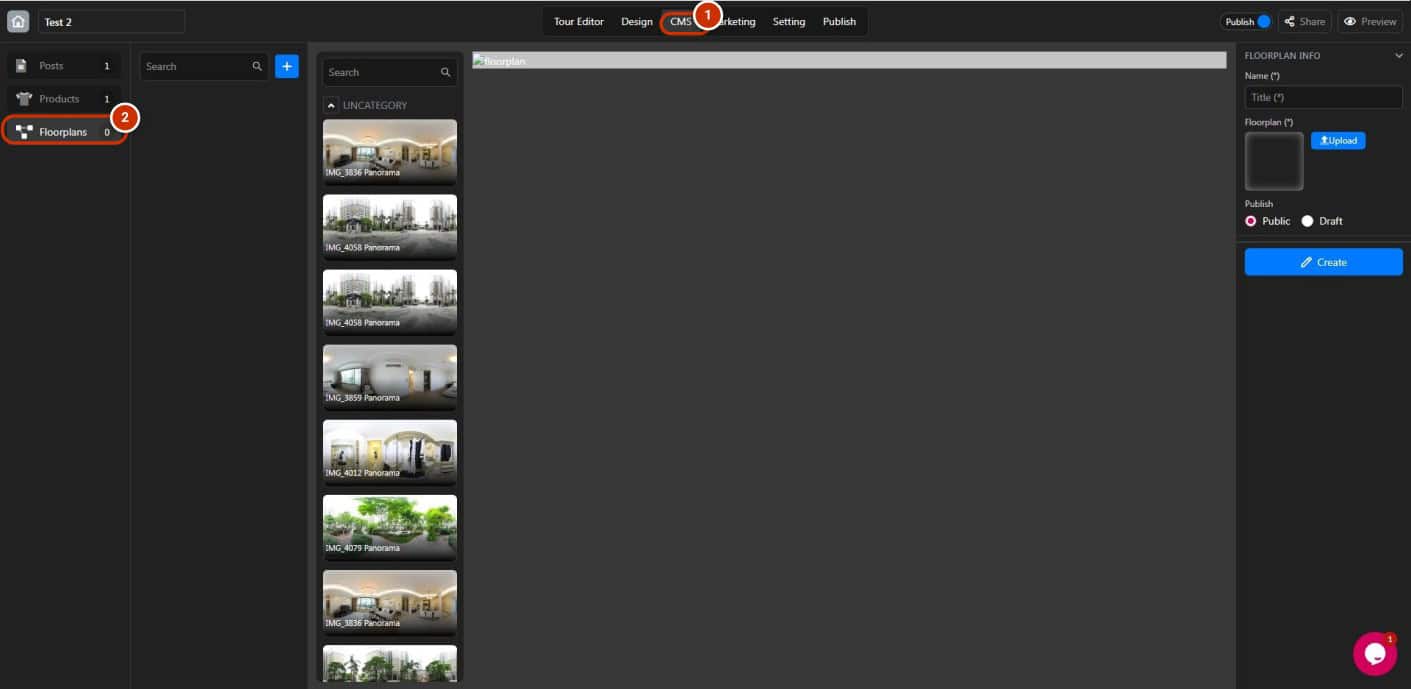The width and height of the screenshot is (1411, 689).
Task: Click the blue Create button
Action: 1323,262
